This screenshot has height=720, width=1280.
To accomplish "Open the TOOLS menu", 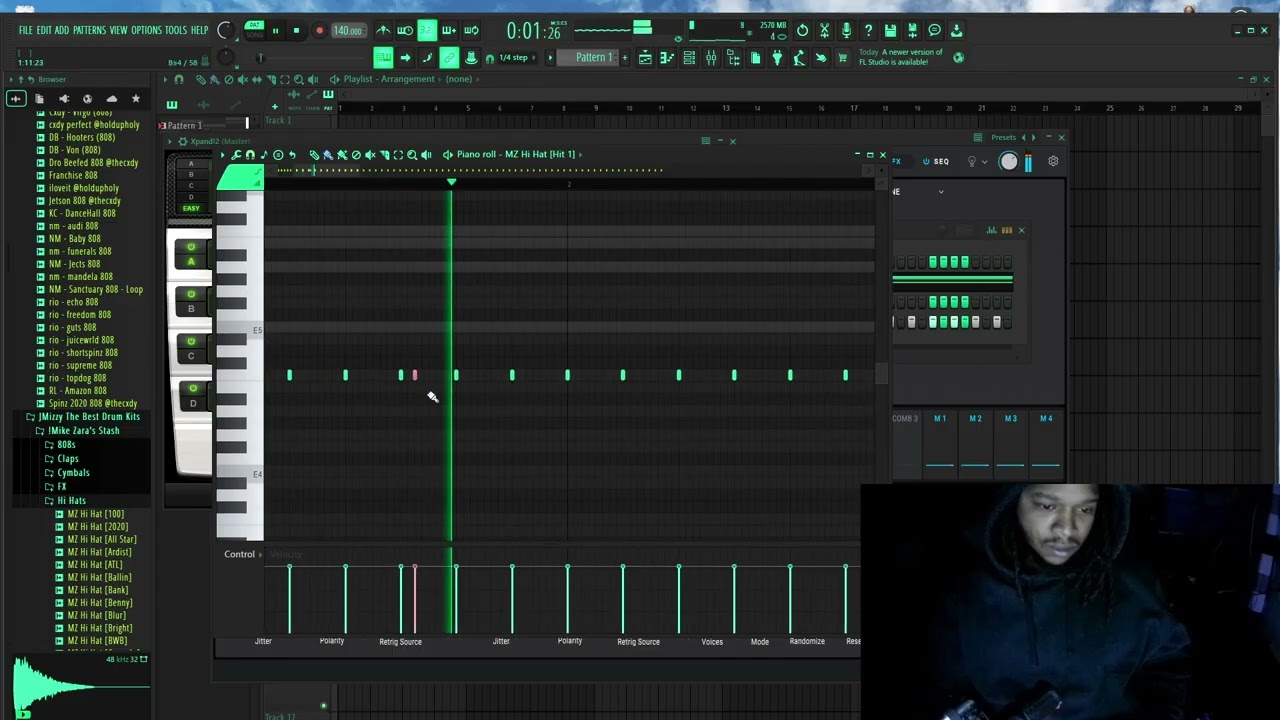I will pyautogui.click(x=176, y=30).
